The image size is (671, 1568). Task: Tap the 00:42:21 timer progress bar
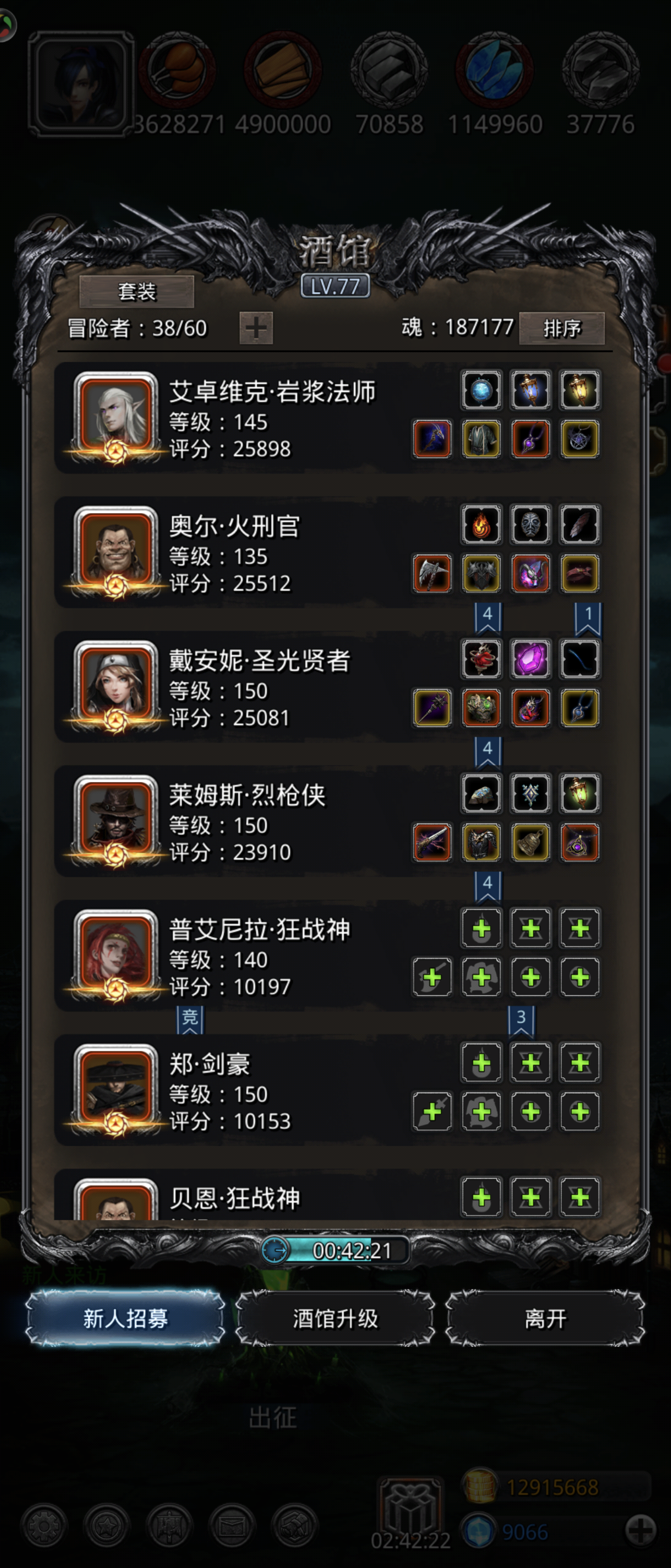(x=335, y=1250)
